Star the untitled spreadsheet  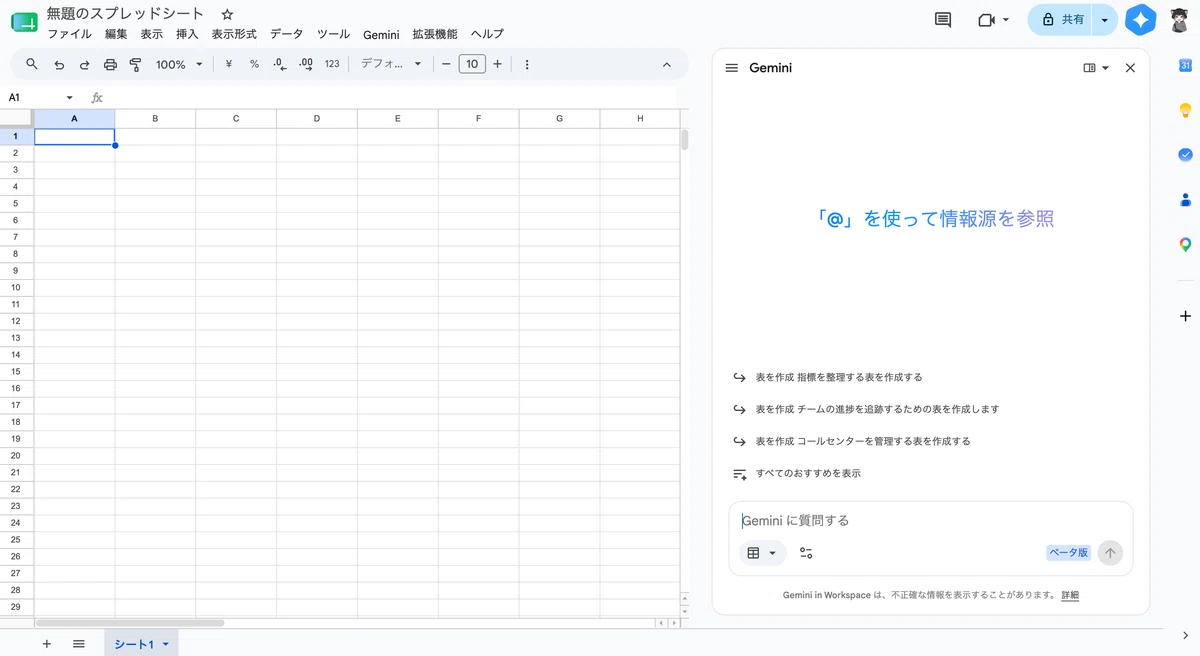(227, 14)
